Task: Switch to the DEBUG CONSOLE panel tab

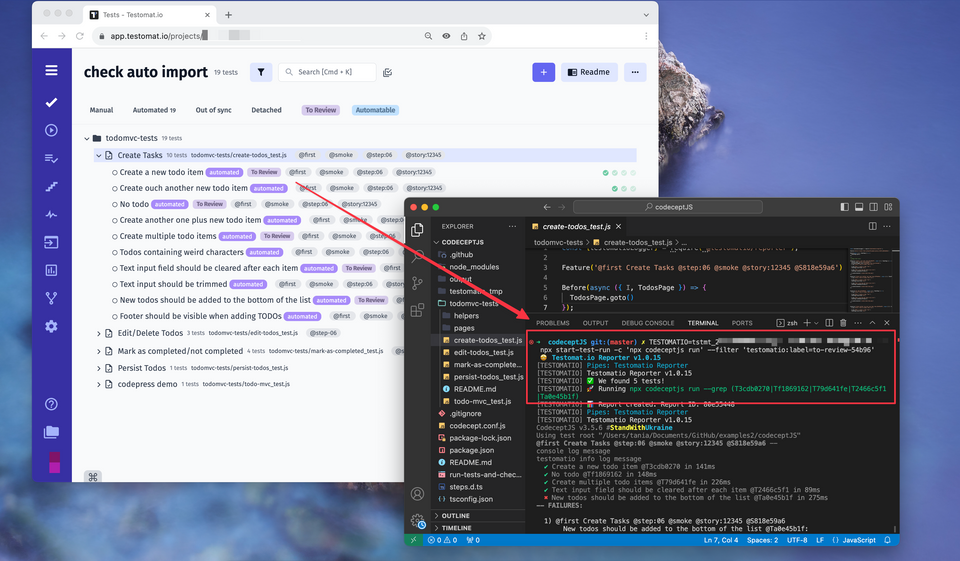Action: [x=647, y=323]
